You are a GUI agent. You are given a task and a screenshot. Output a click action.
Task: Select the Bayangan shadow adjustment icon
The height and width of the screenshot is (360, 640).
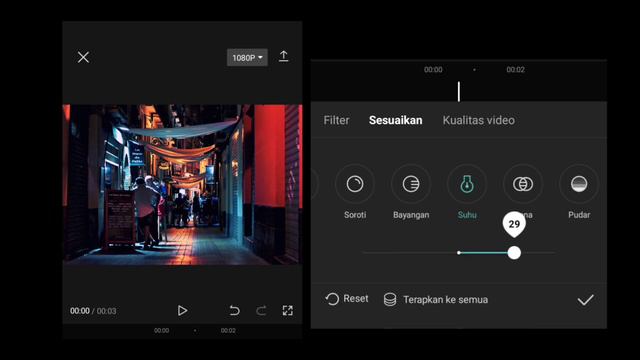coord(411,184)
